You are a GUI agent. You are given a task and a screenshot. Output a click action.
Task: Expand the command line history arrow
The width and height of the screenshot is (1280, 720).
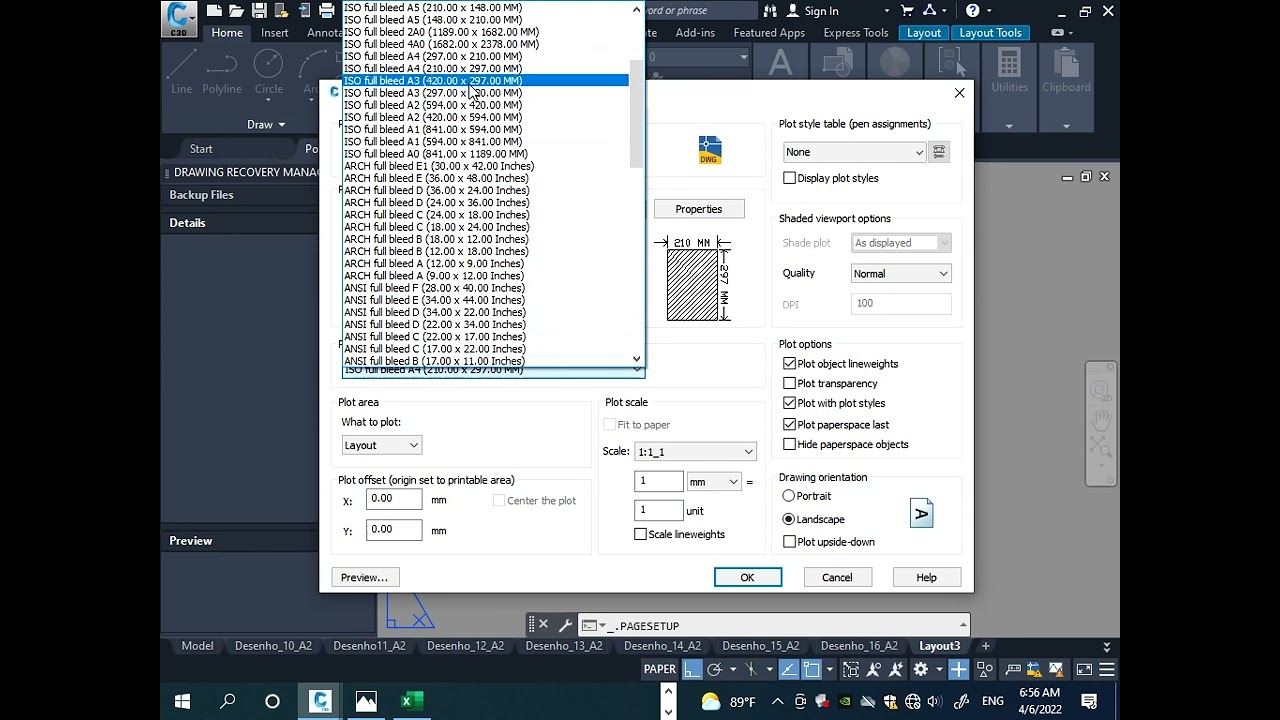pyautogui.click(x=964, y=625)
